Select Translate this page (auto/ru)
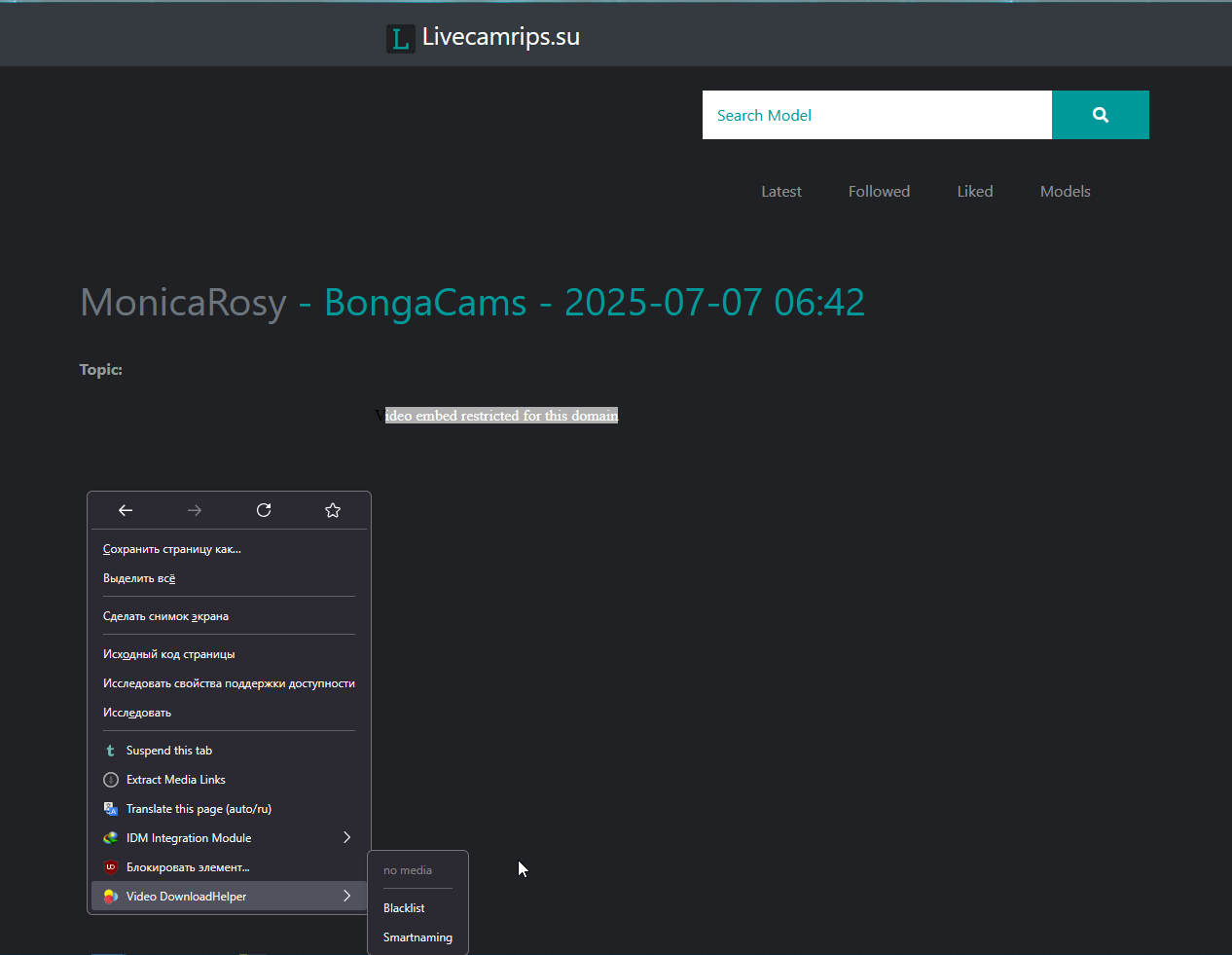 (229, 809)
